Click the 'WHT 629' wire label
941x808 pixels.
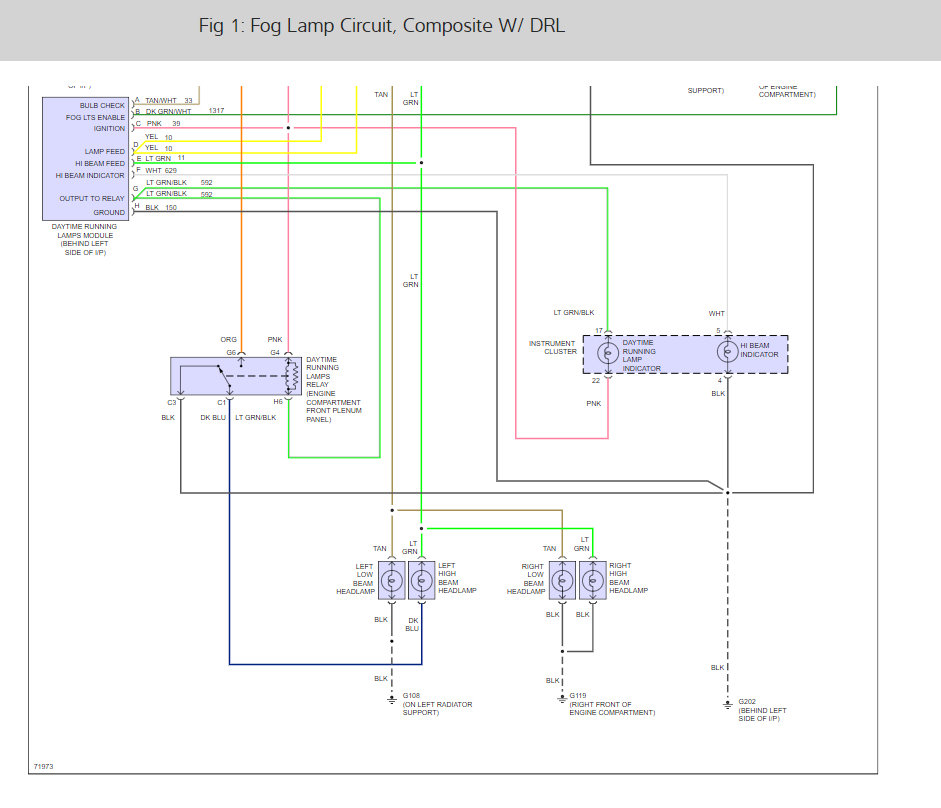[161, 170]
